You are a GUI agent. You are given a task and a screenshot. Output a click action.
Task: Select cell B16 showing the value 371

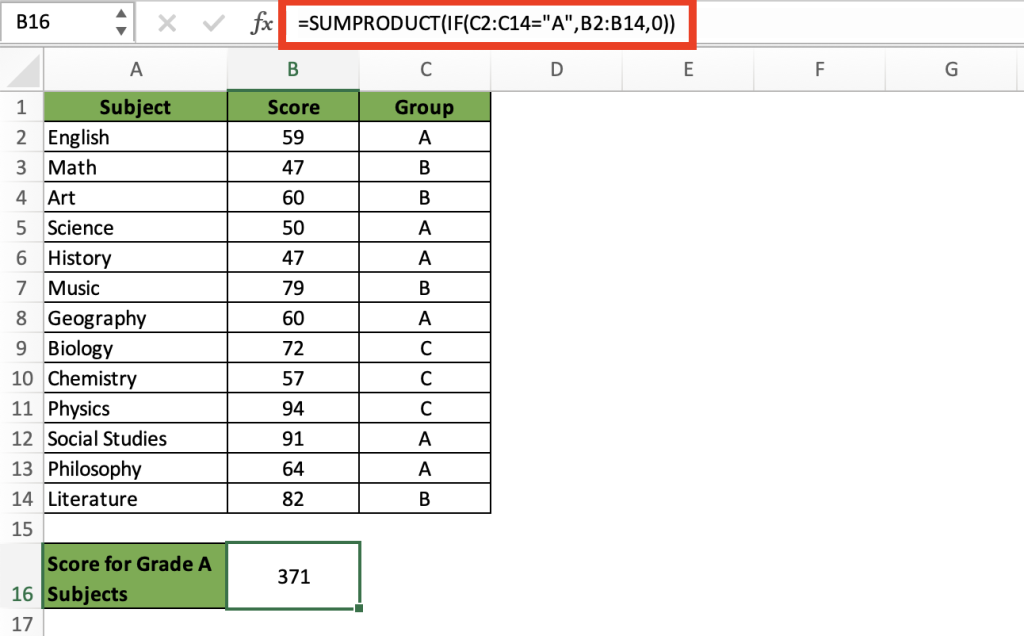(x=293, y=575)
